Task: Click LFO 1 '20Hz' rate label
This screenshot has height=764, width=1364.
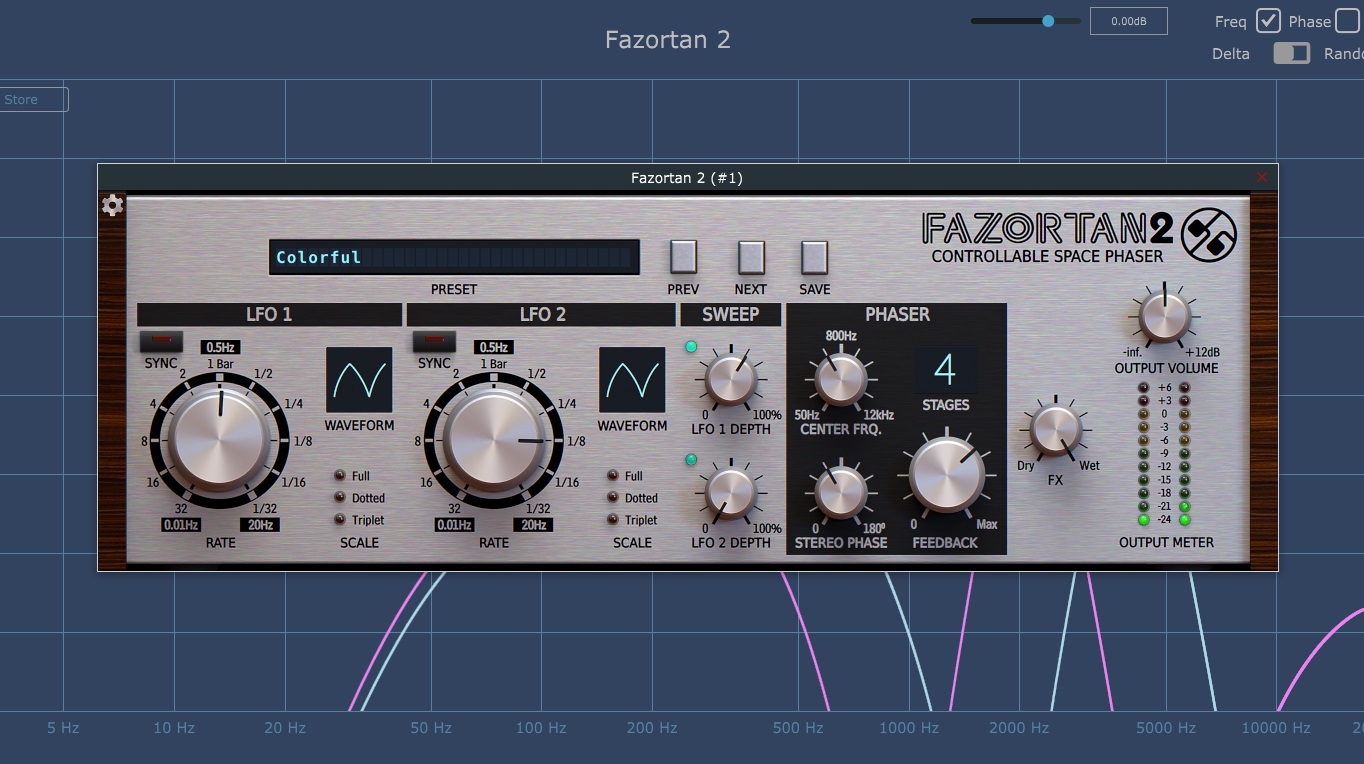Action: click(259, 525)
